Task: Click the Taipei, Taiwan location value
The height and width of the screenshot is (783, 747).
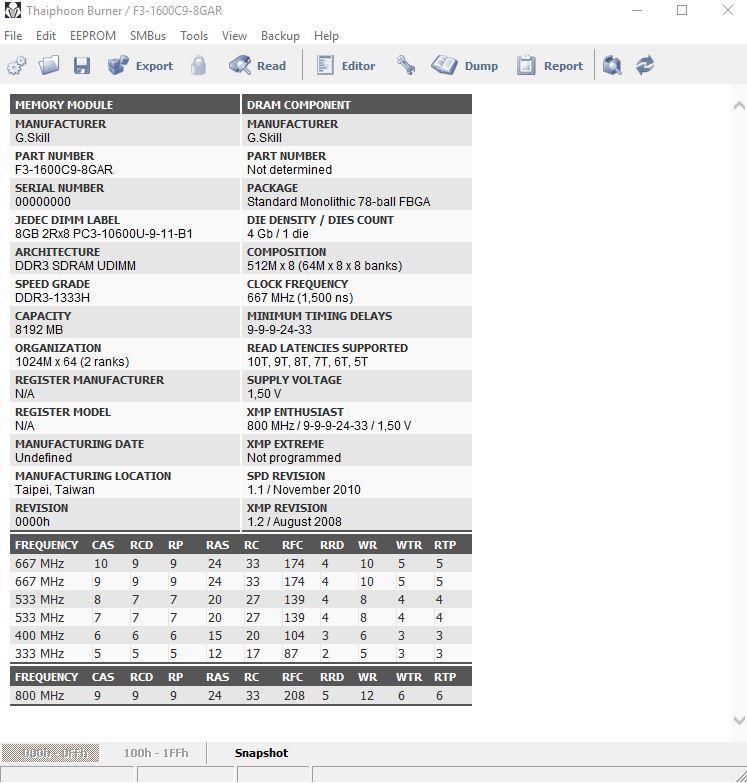Action: (55, 489)
